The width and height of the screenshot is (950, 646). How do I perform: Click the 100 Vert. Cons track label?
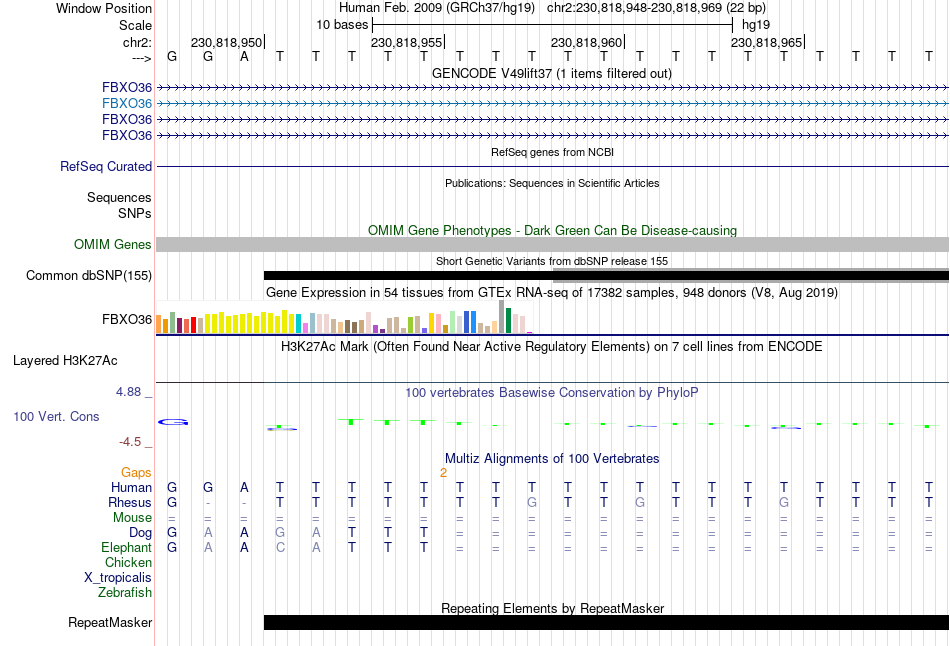pos(56,416)
